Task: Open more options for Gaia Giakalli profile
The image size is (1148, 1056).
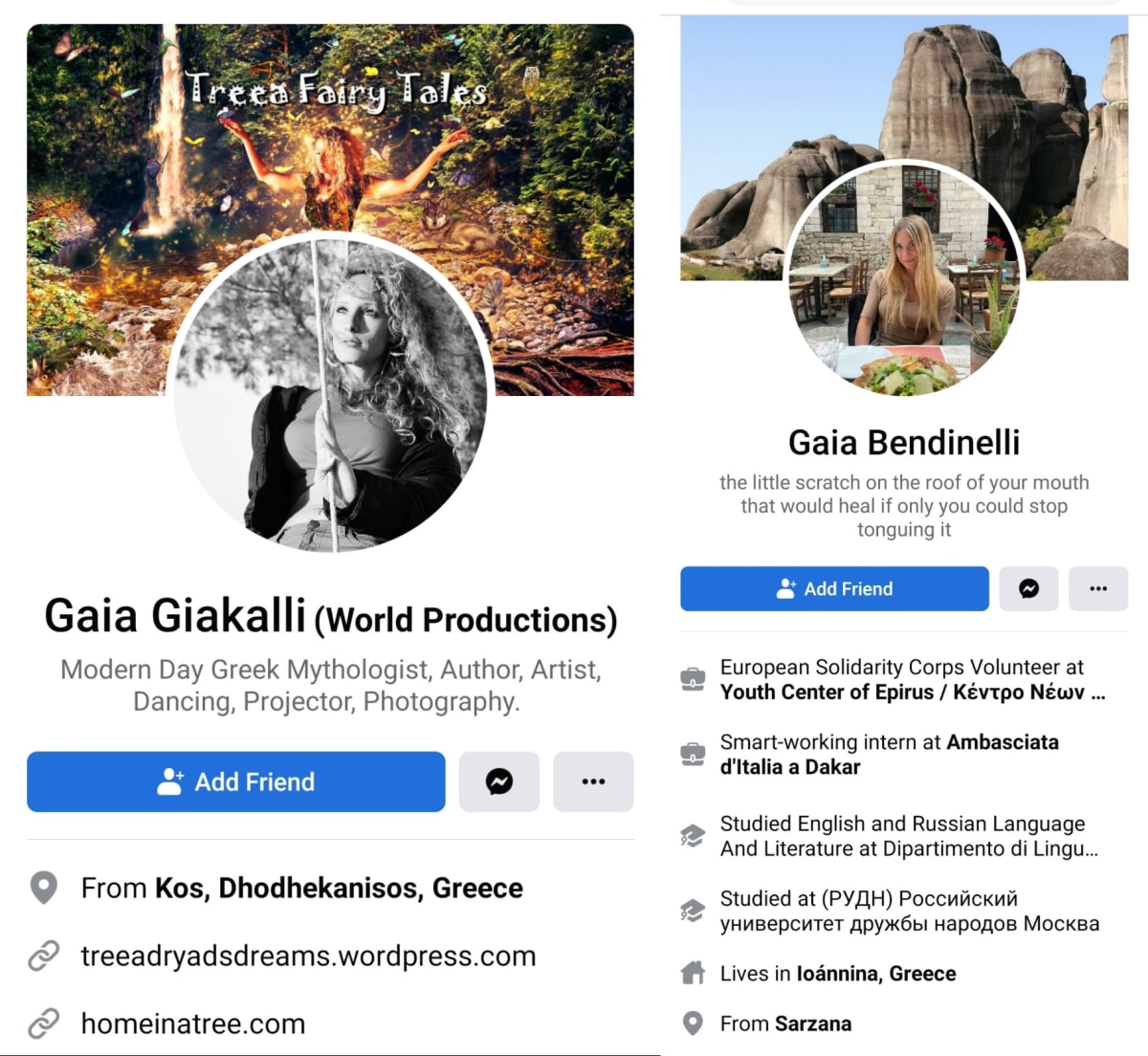Action: point(593,781)
